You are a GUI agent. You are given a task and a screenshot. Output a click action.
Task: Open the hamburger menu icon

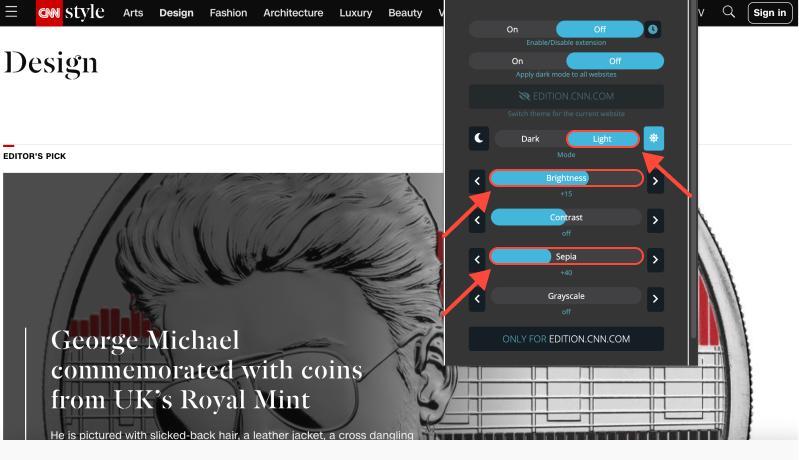11,12
